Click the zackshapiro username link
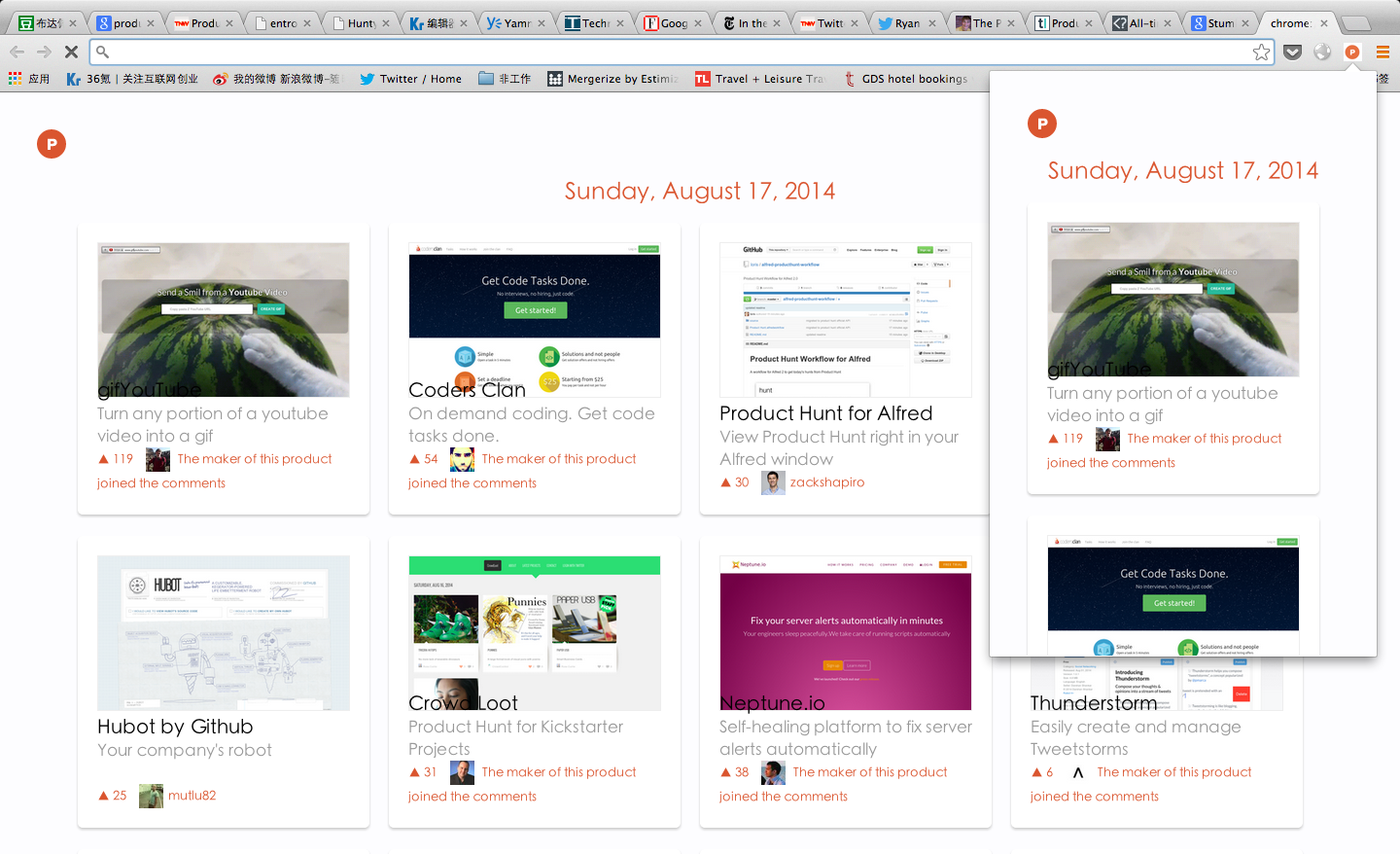Screen dimensions: 1400x854 pyautogui.click(x=827, y=482)
